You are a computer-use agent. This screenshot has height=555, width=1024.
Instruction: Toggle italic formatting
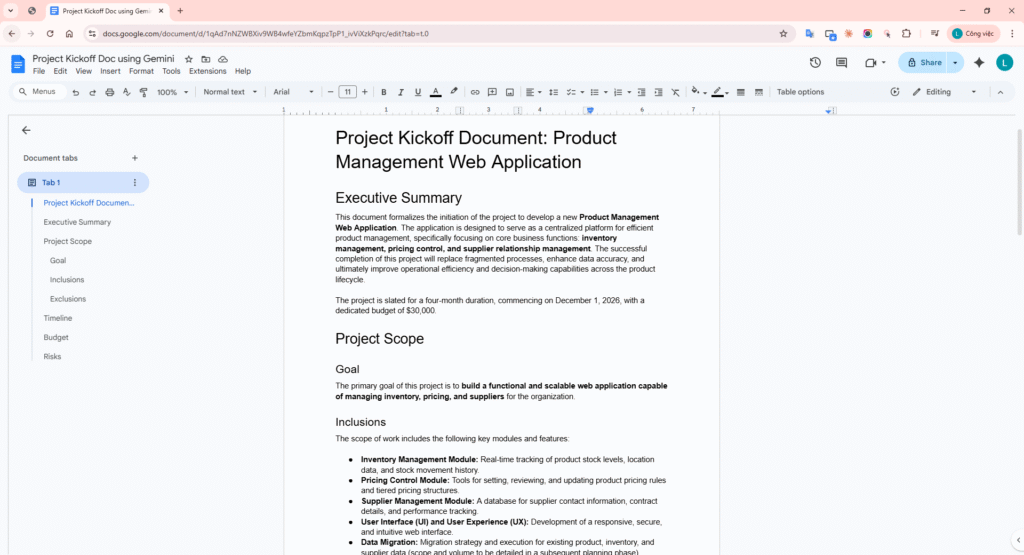[400, 92]
